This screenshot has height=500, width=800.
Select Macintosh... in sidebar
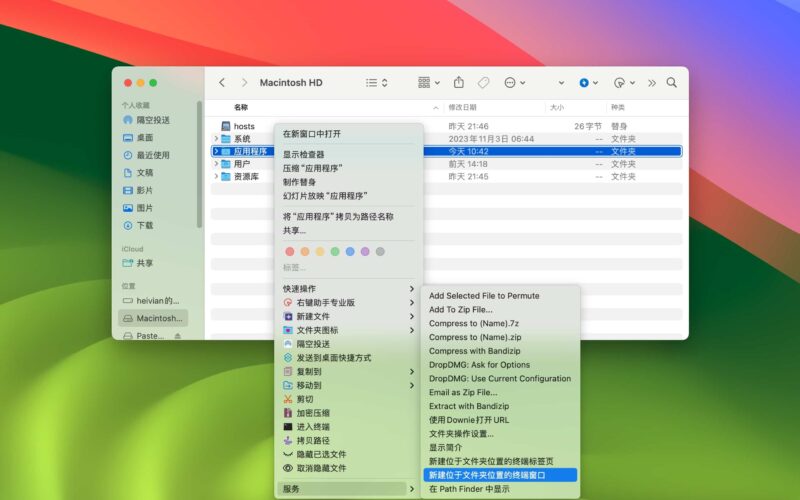point(153,318)
